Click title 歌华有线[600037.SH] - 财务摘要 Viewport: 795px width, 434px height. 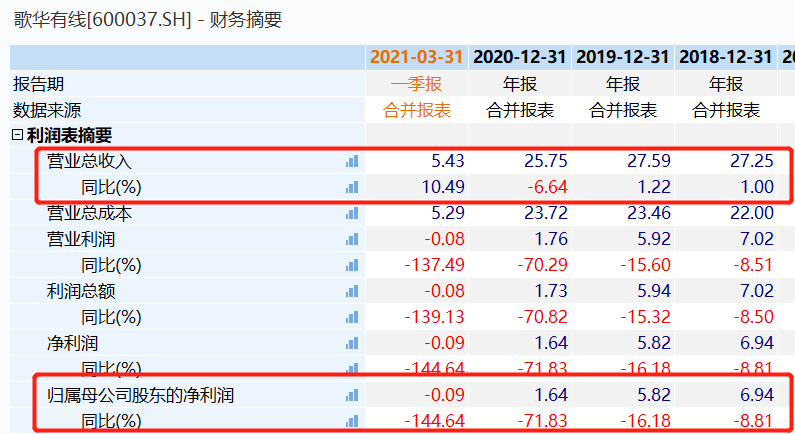tap(148, 20)
